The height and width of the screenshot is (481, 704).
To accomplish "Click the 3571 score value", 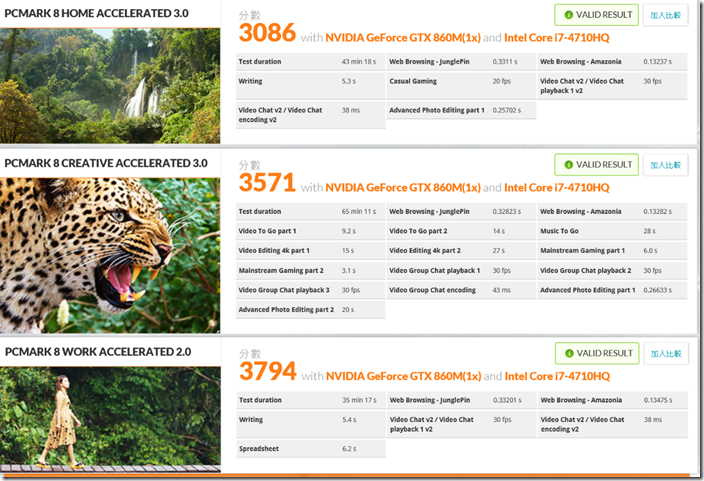I will (x=267, y=183).
